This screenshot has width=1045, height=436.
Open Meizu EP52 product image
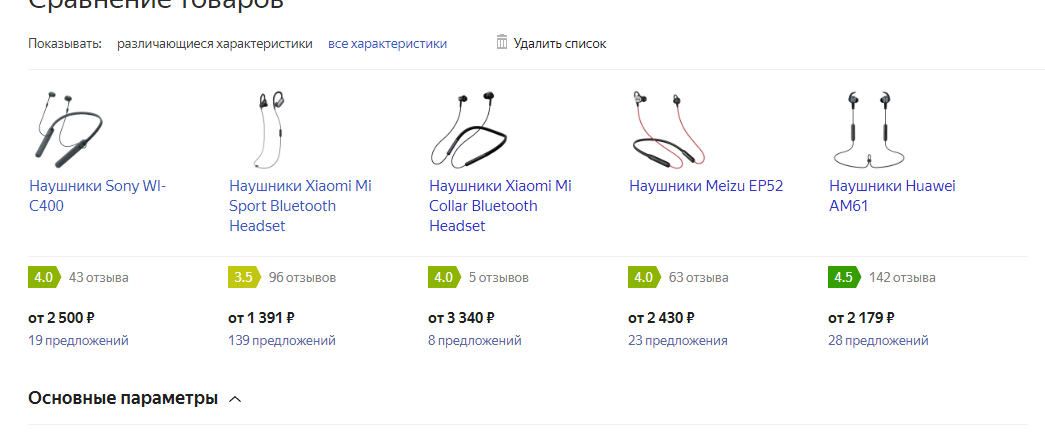669,130
